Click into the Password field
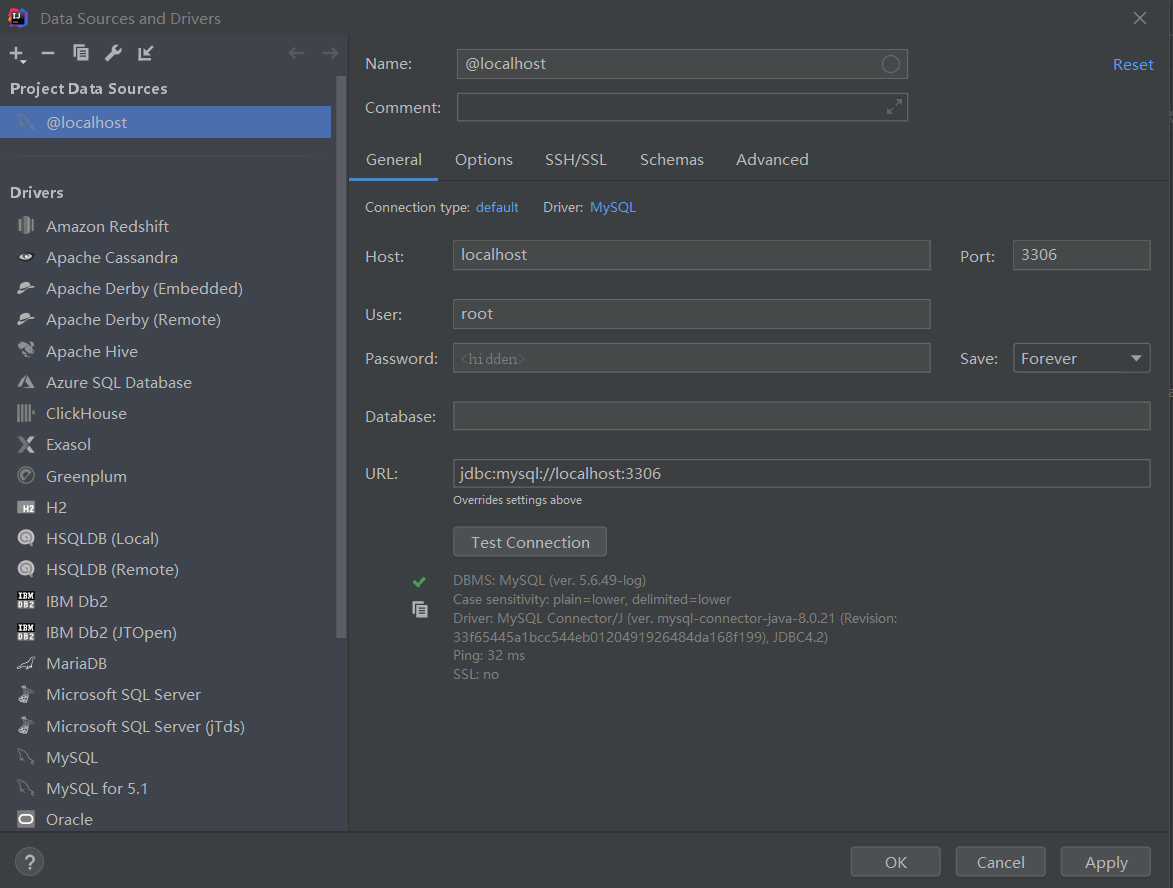Viewport: 1173px width, 888px height. (691, 358)
